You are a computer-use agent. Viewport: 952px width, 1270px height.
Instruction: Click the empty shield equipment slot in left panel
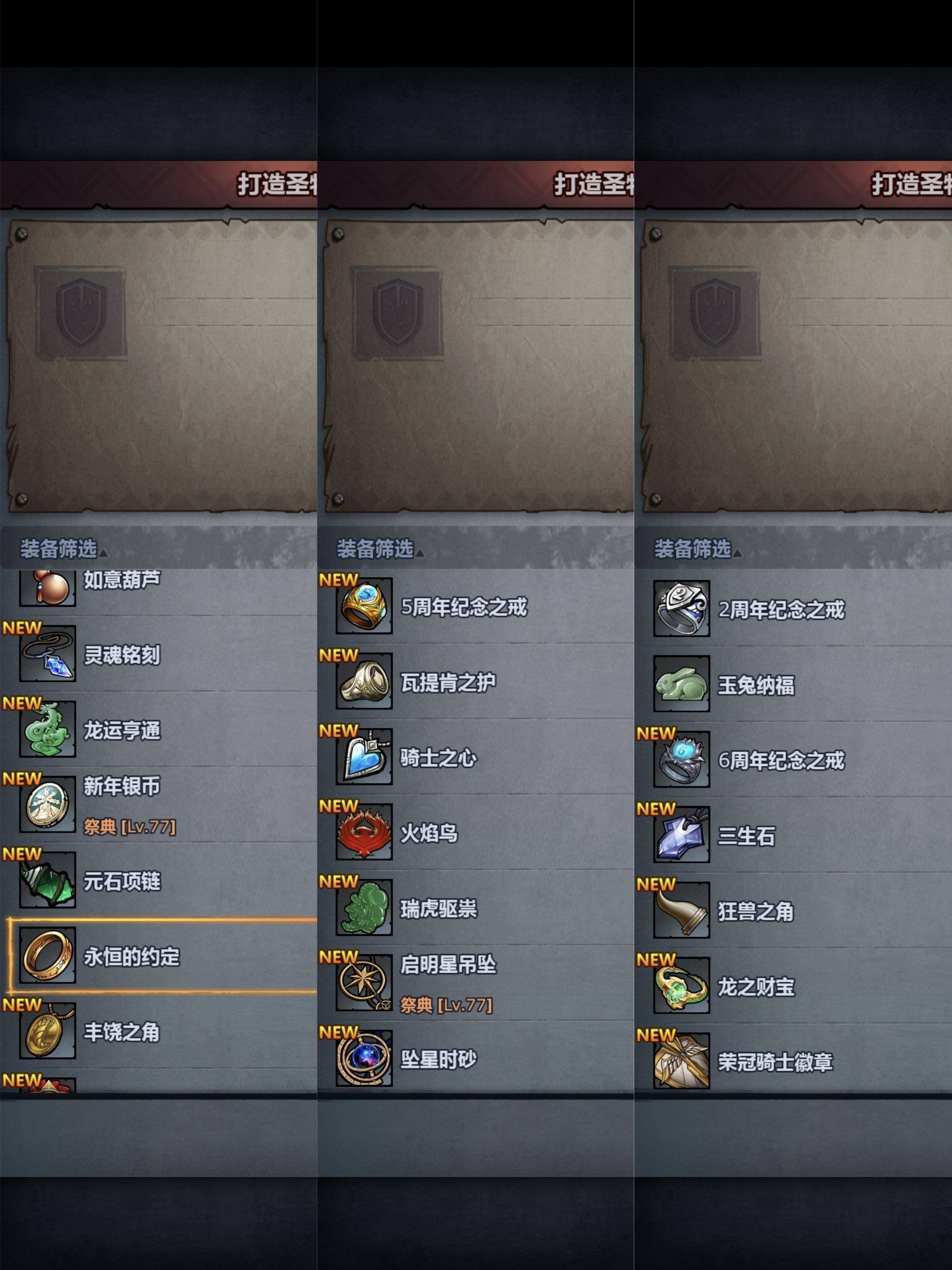pos(80,313)
